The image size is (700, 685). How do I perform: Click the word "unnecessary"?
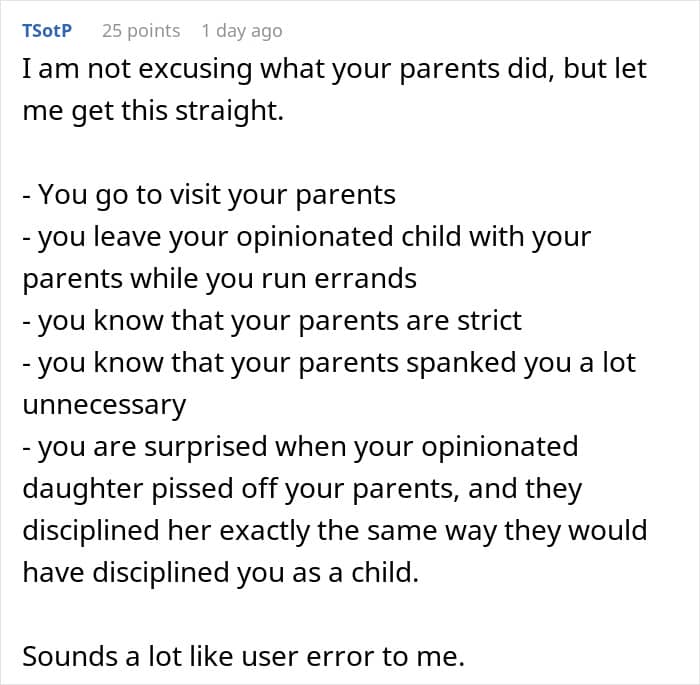click(103, 404)
